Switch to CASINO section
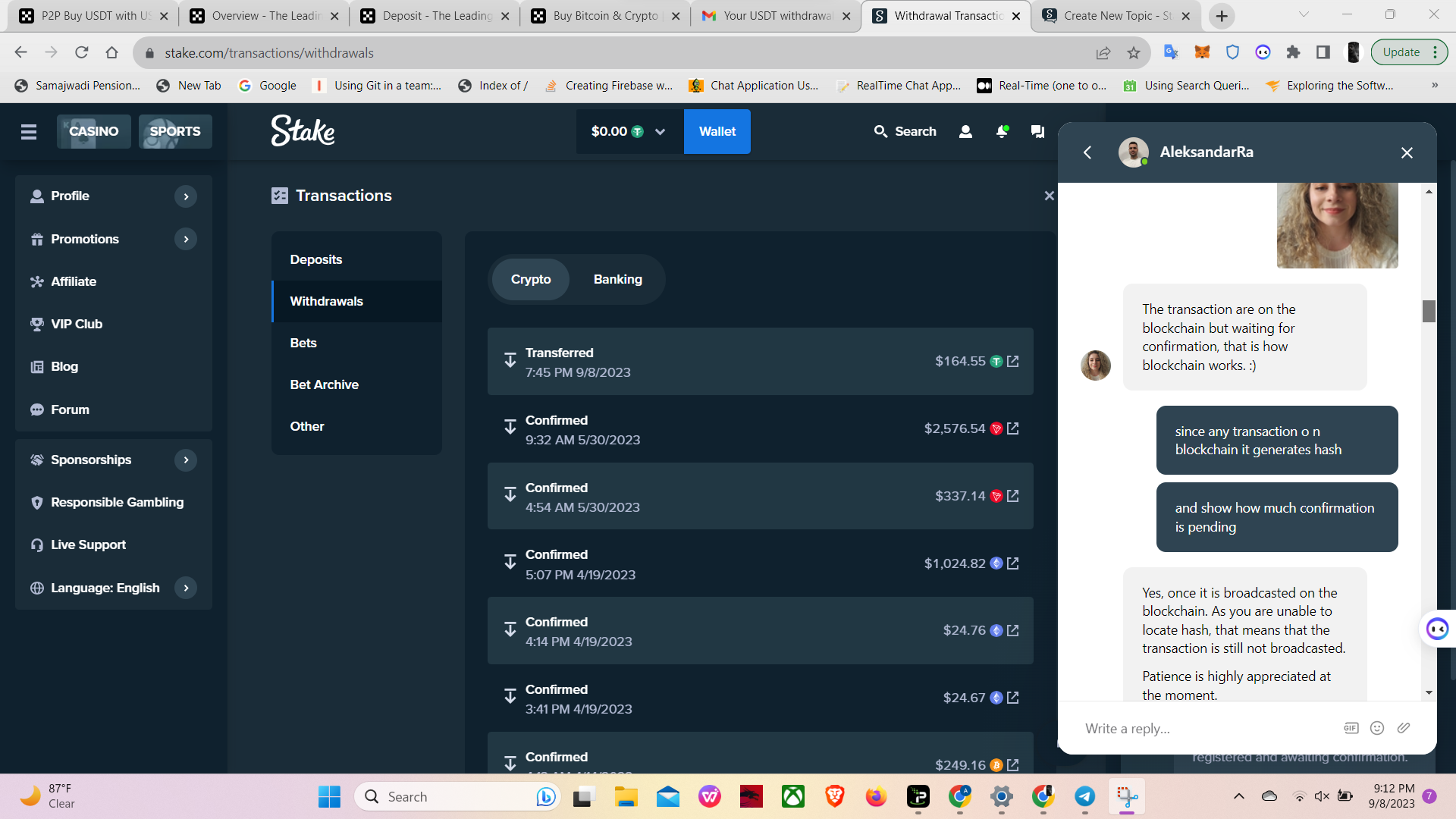Viewport: 1456px width, 819px height. [x=94, y=131]
